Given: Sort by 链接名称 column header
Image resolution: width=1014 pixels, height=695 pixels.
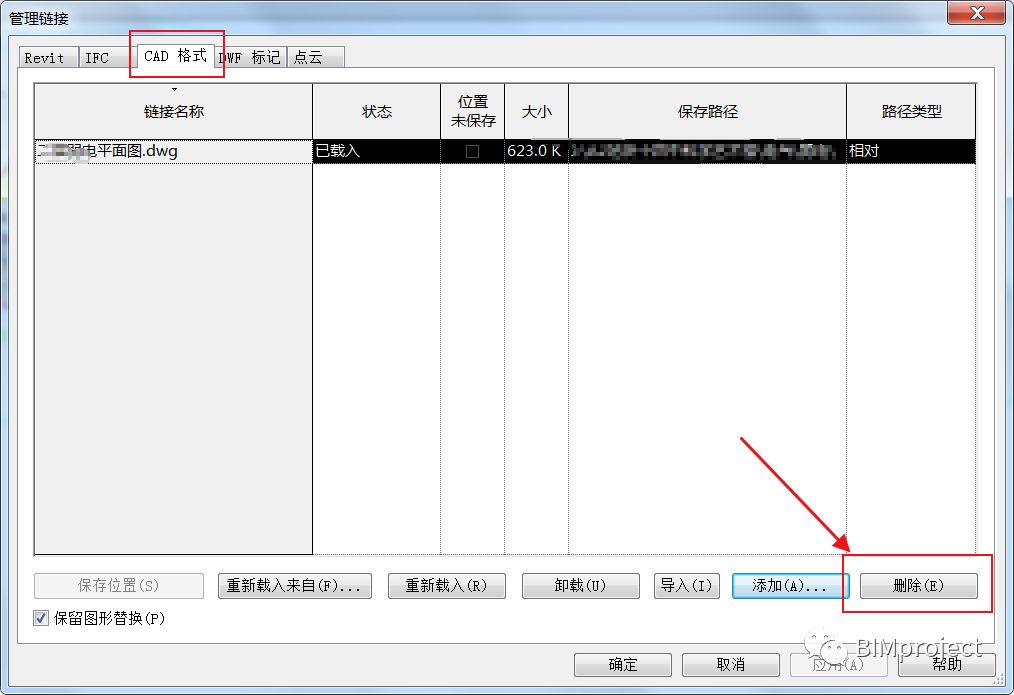Looking at the screenshot, I should [173, 111].
